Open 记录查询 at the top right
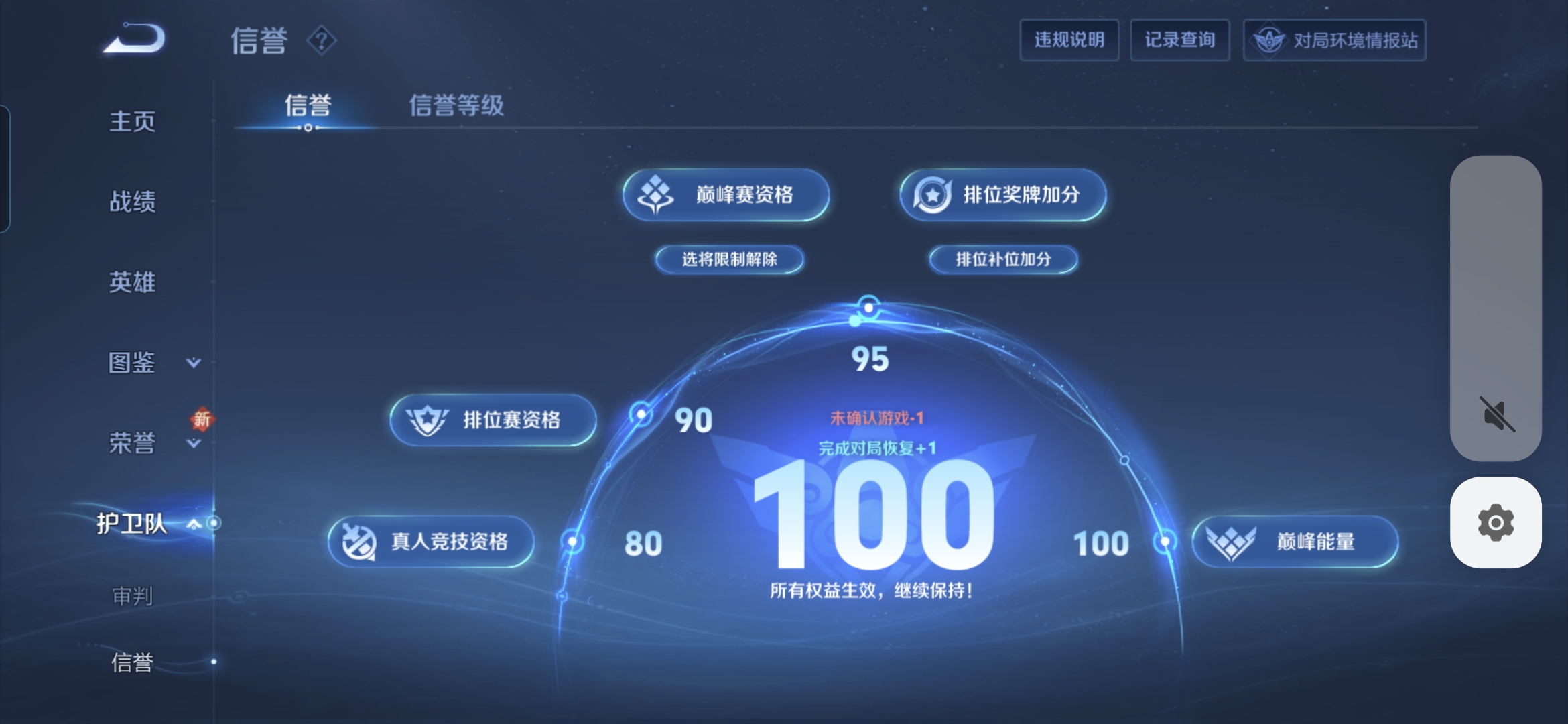The height and width of the screenshot is (724, 1568). 1180,40
